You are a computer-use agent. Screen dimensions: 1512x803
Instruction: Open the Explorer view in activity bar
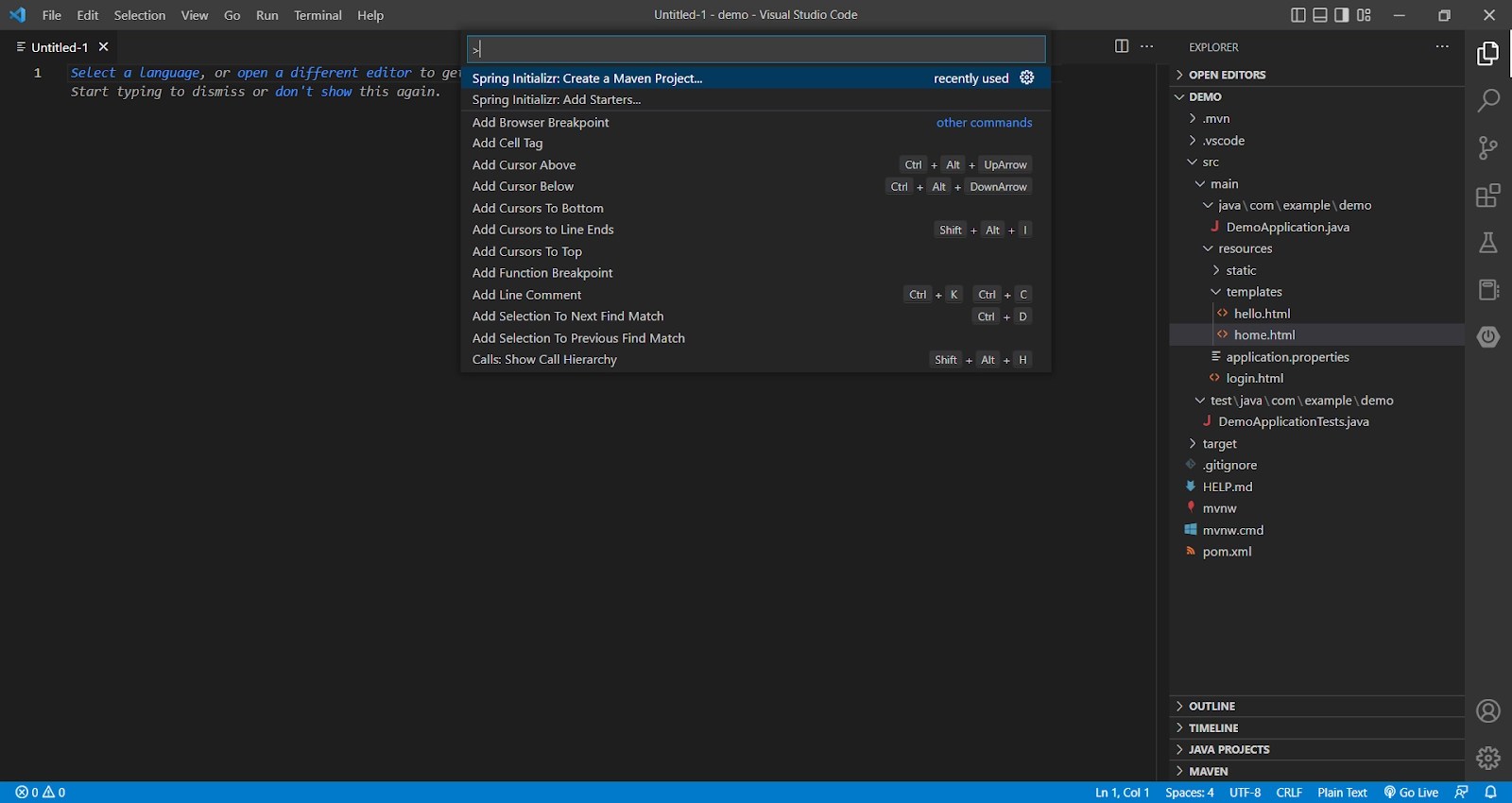[x=1487, y=54]
